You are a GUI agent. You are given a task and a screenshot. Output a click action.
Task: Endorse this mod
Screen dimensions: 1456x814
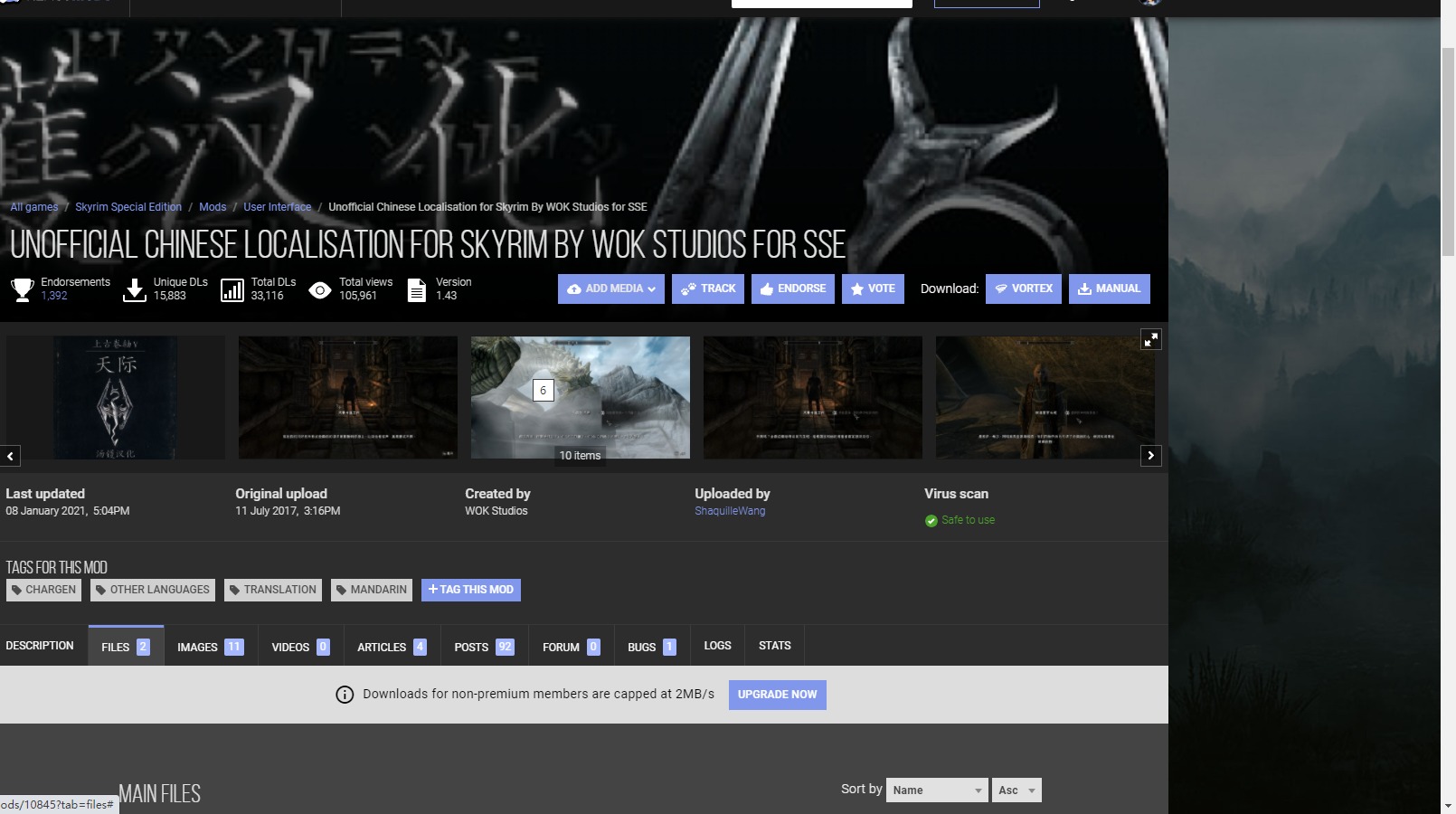point(793,289)
